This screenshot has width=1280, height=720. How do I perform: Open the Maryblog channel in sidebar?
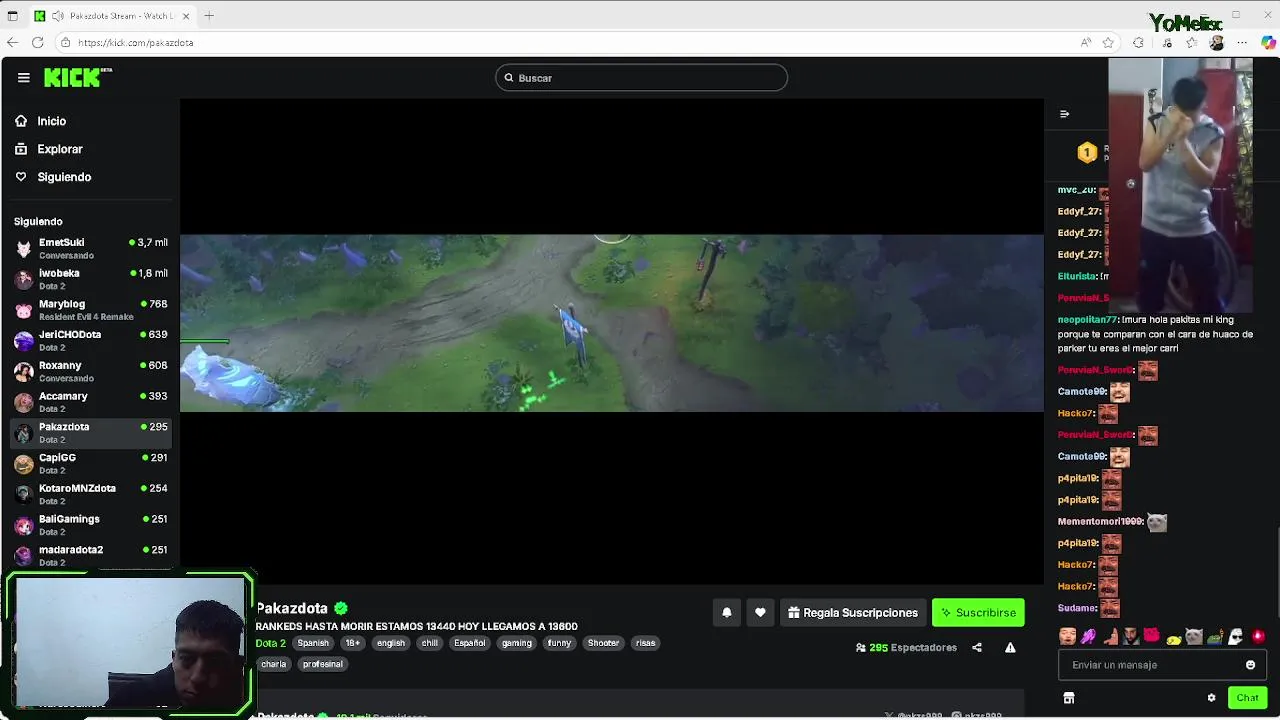click(x=90, y=310)
